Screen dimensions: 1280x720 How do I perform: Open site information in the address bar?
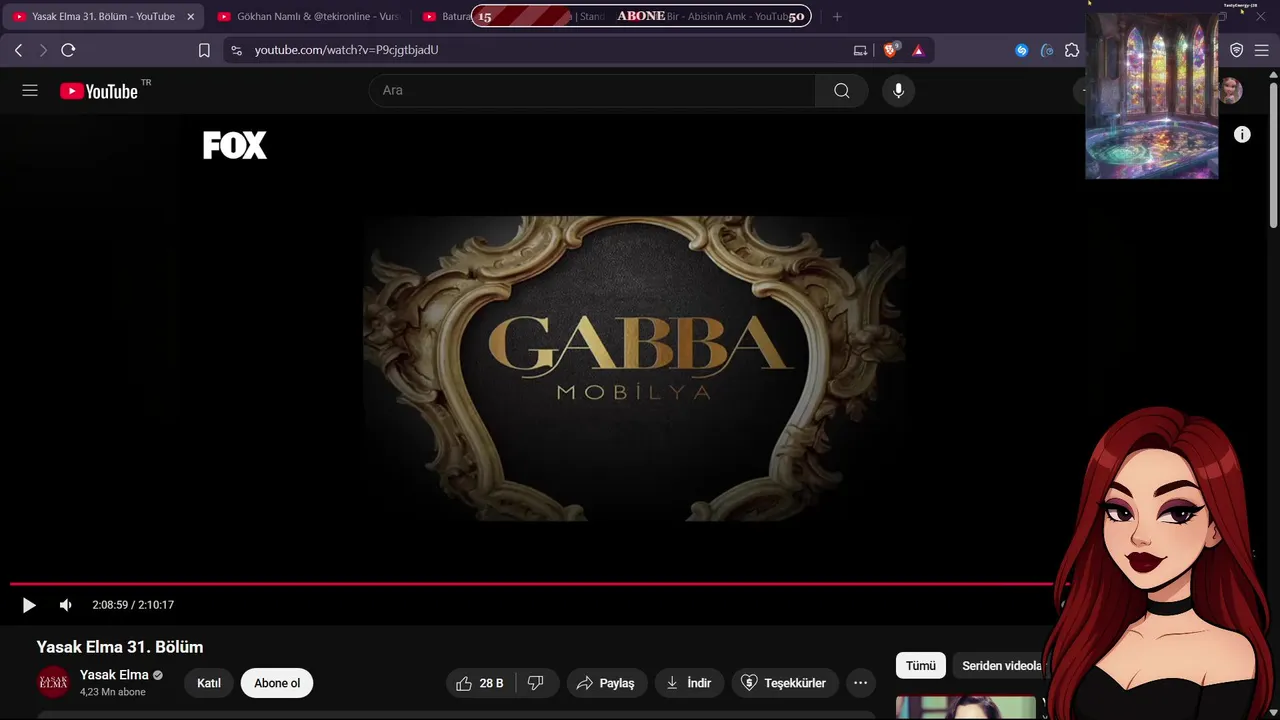click(236, 50)
